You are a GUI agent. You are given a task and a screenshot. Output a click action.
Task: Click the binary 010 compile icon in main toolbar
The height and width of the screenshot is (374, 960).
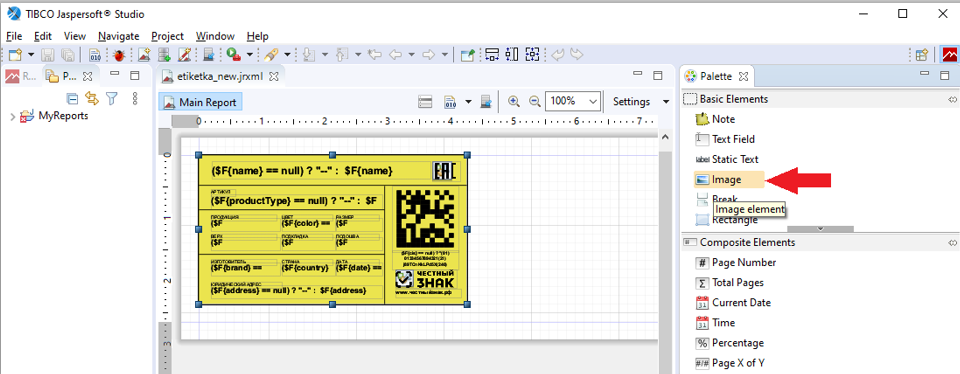tap(96, 55)
